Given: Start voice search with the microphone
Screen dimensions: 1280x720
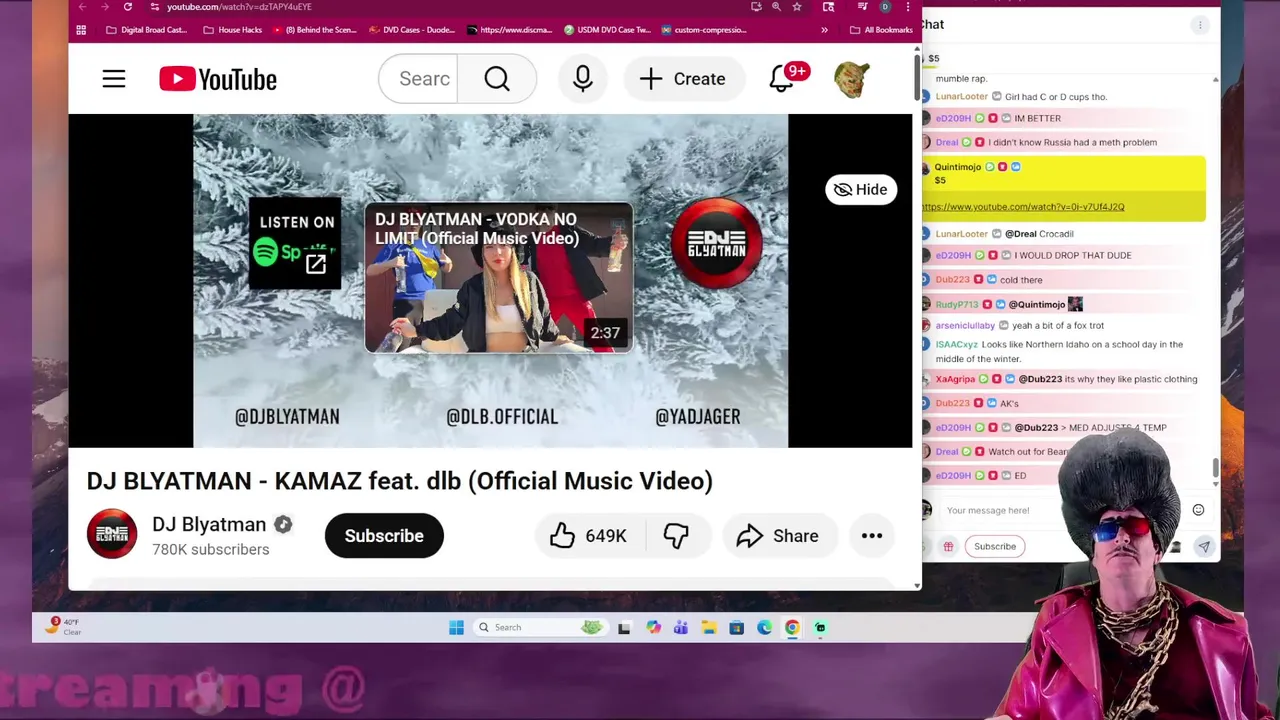Looking at the screenshot, I should pyautogui.click(x=583, y=79).
